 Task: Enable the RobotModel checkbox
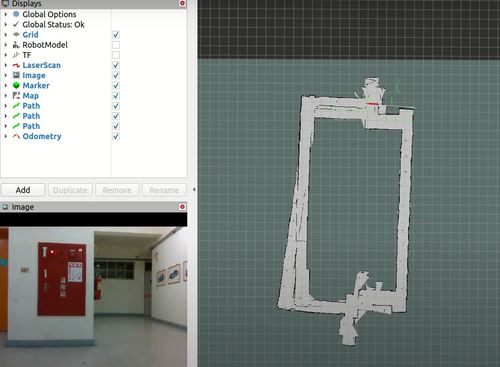point(116,45)
